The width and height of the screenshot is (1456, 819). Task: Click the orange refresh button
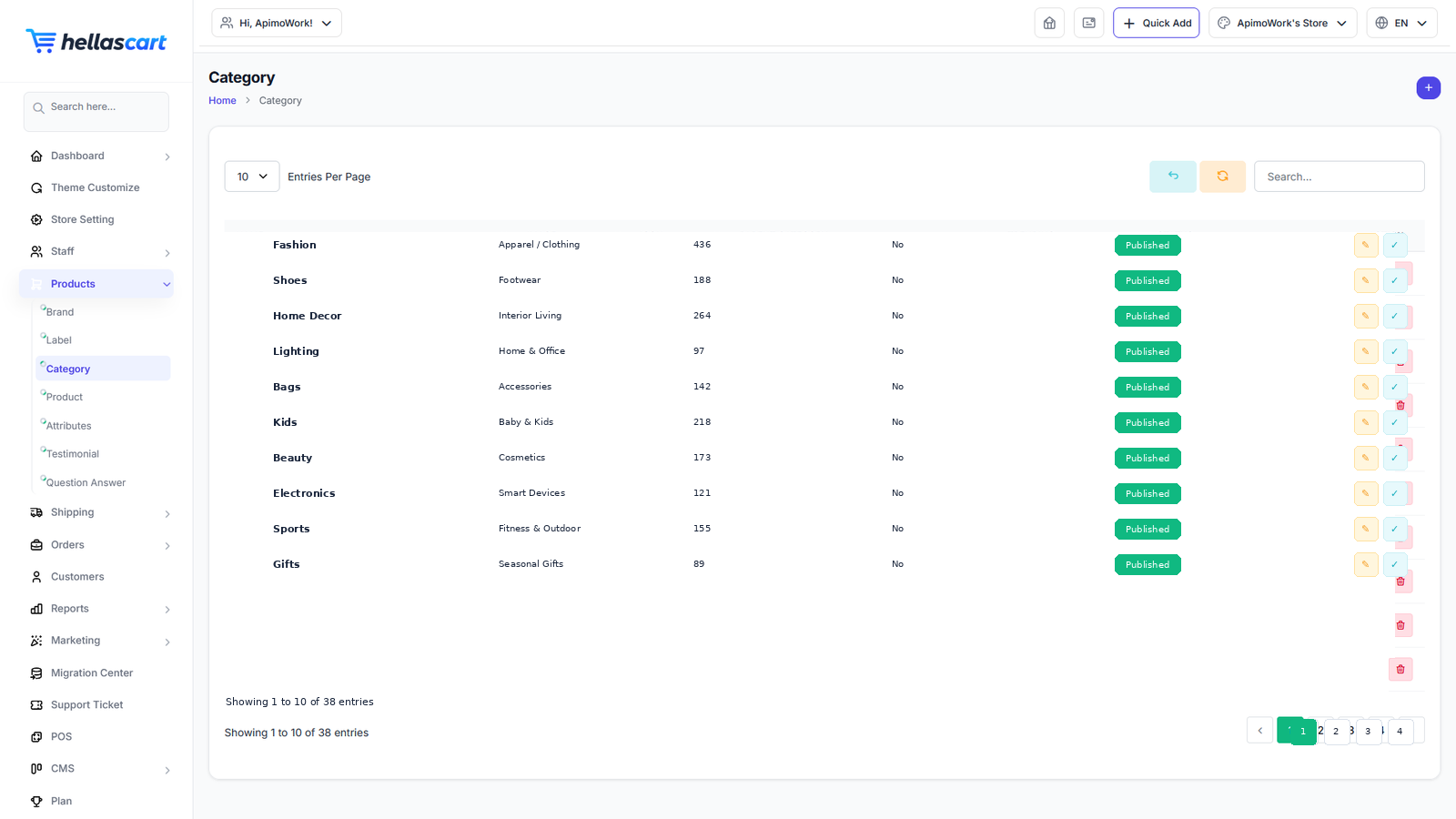pos(1222,177)
